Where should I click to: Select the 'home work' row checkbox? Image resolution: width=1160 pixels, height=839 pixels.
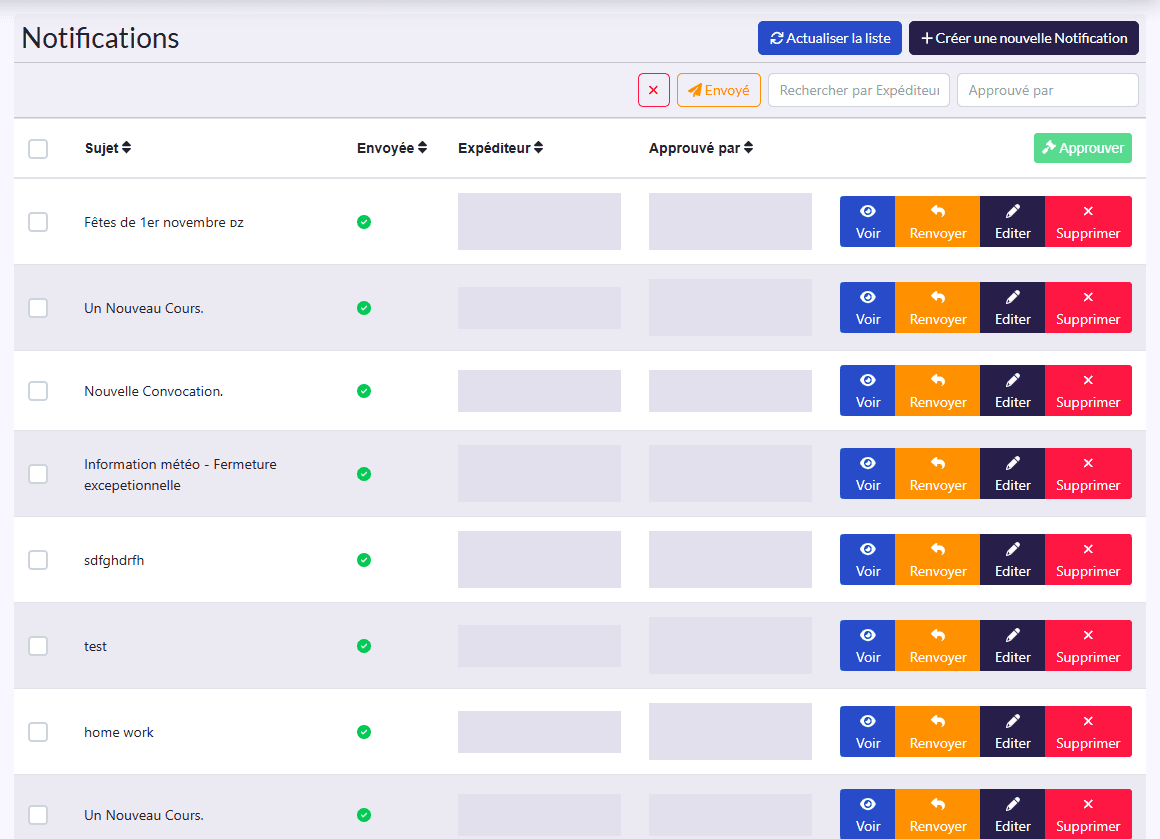(38, 732)
